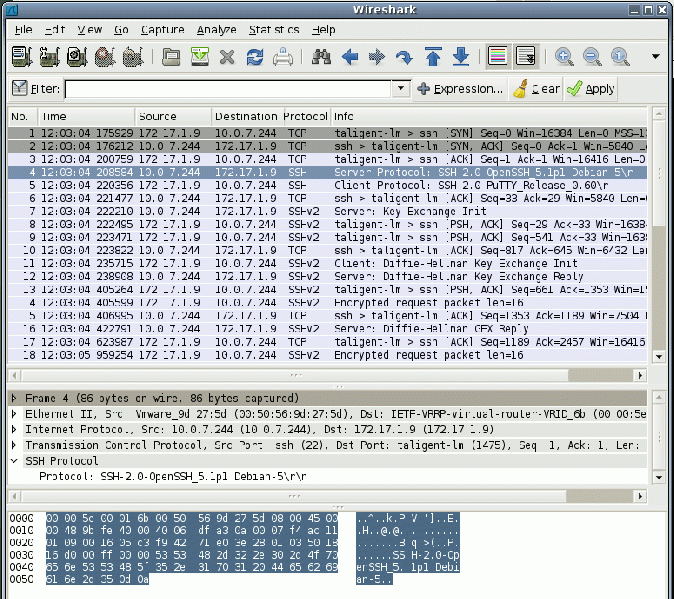Image resolution: width=674 pixels, height=599 pixels.
Task: Reset zoom to normal size icon
Action: click(620, 57)
